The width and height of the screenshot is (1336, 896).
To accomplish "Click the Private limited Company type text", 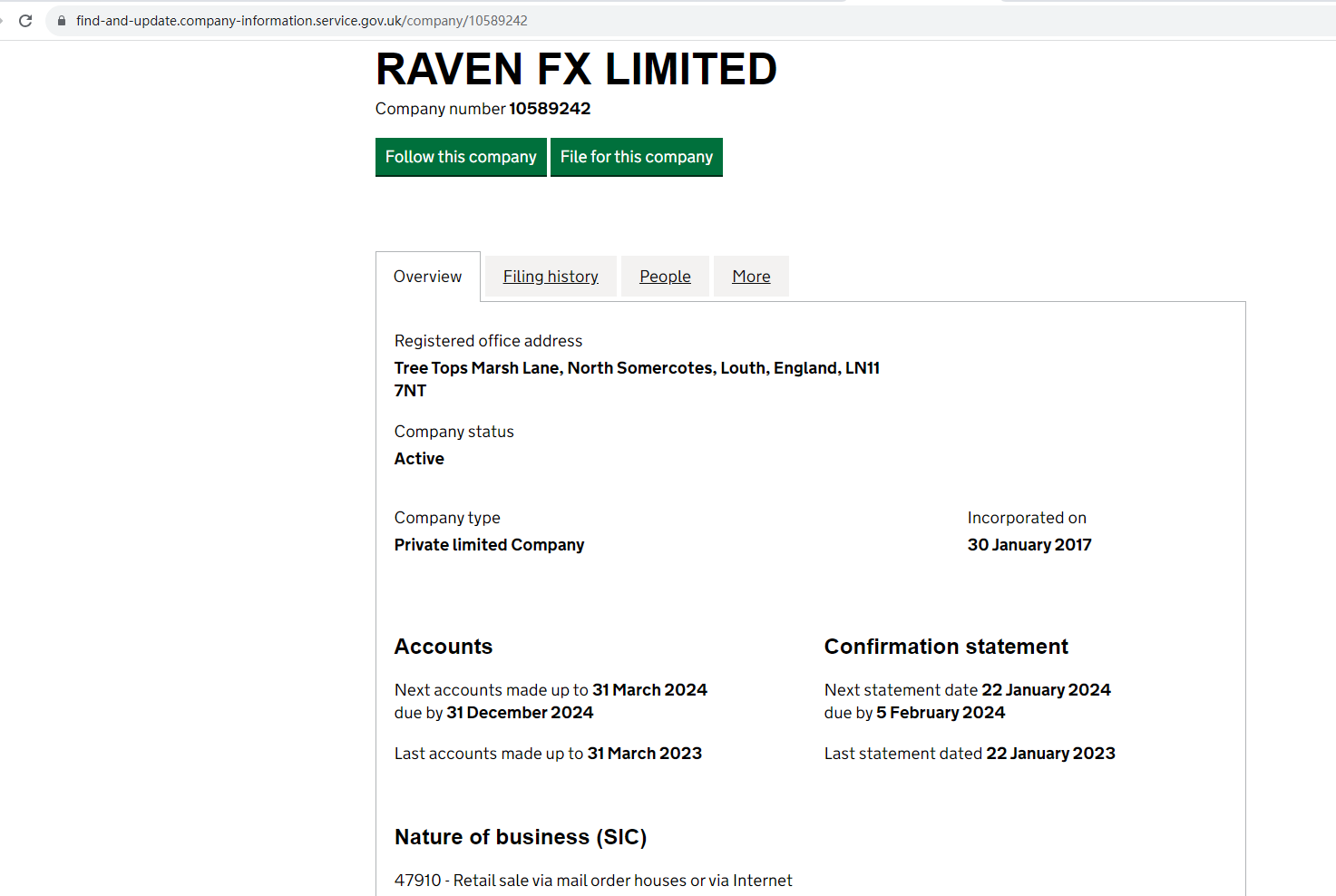I will (489, 545).
